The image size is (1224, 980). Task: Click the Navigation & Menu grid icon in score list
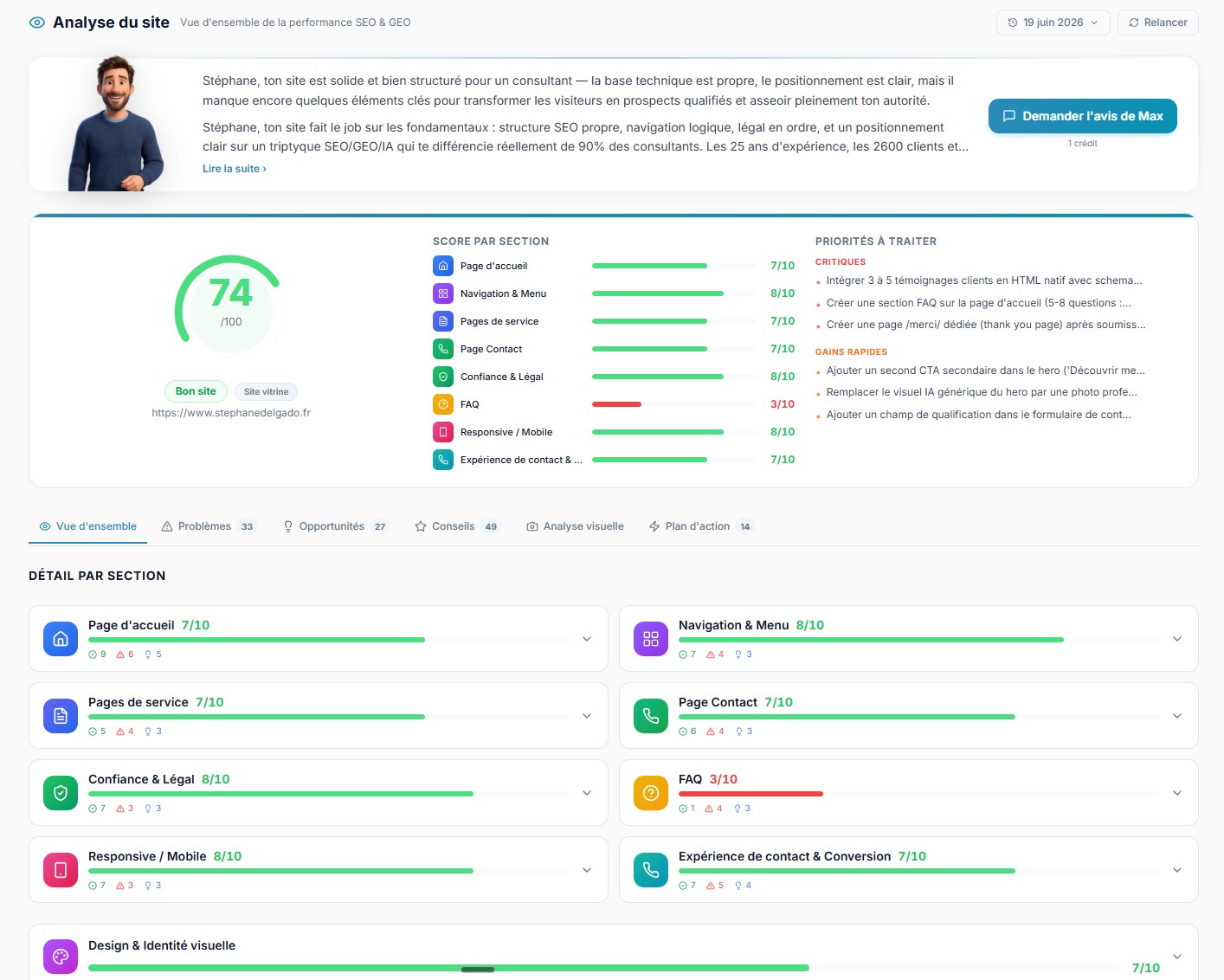[x=443, y=293]
